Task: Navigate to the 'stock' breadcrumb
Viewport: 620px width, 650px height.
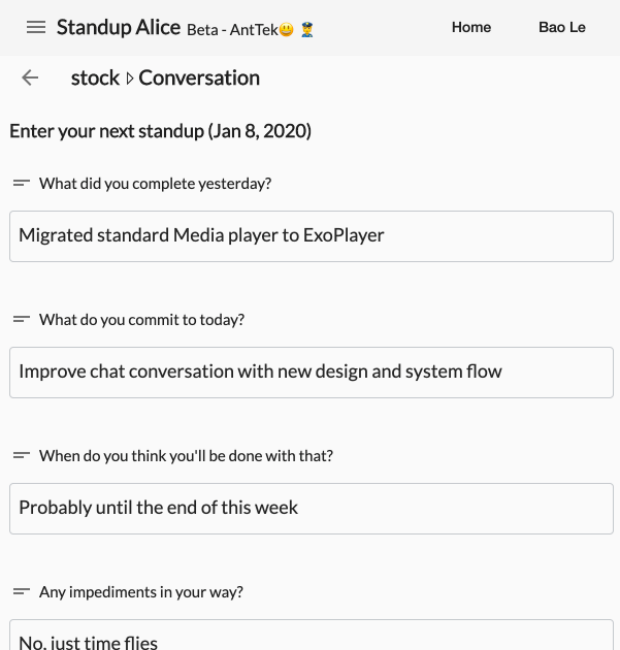Action: 95,78
